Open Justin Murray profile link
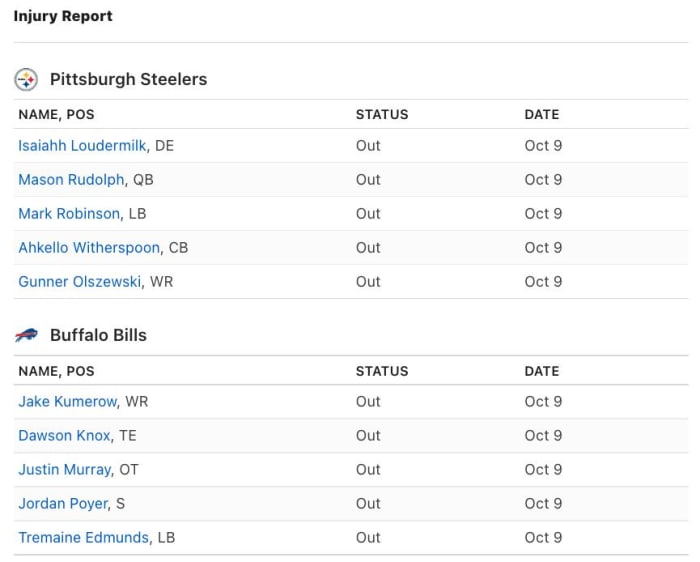The height and width of the screenshot is (562, 700). [64, 469]
